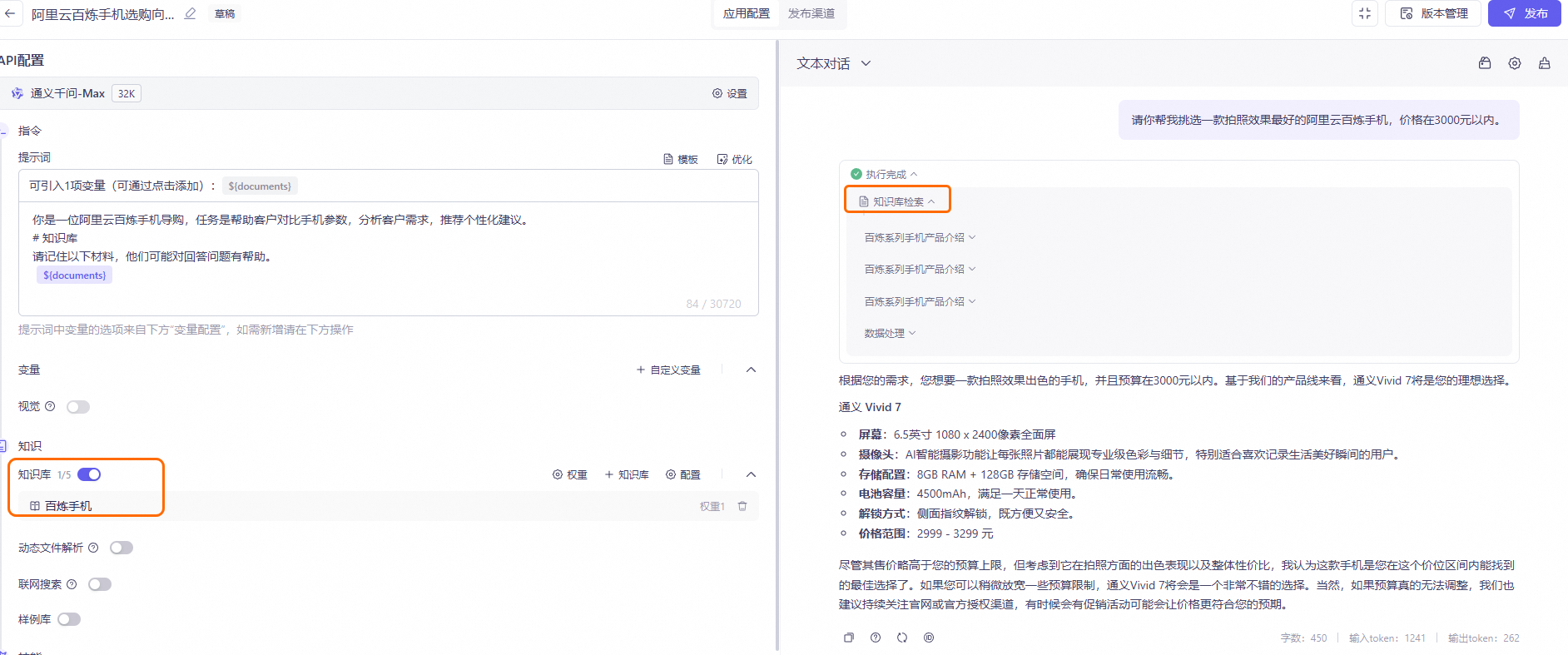
Task: Expand first 百炼系列手机产品介绍 result
Action: [920, 237]
